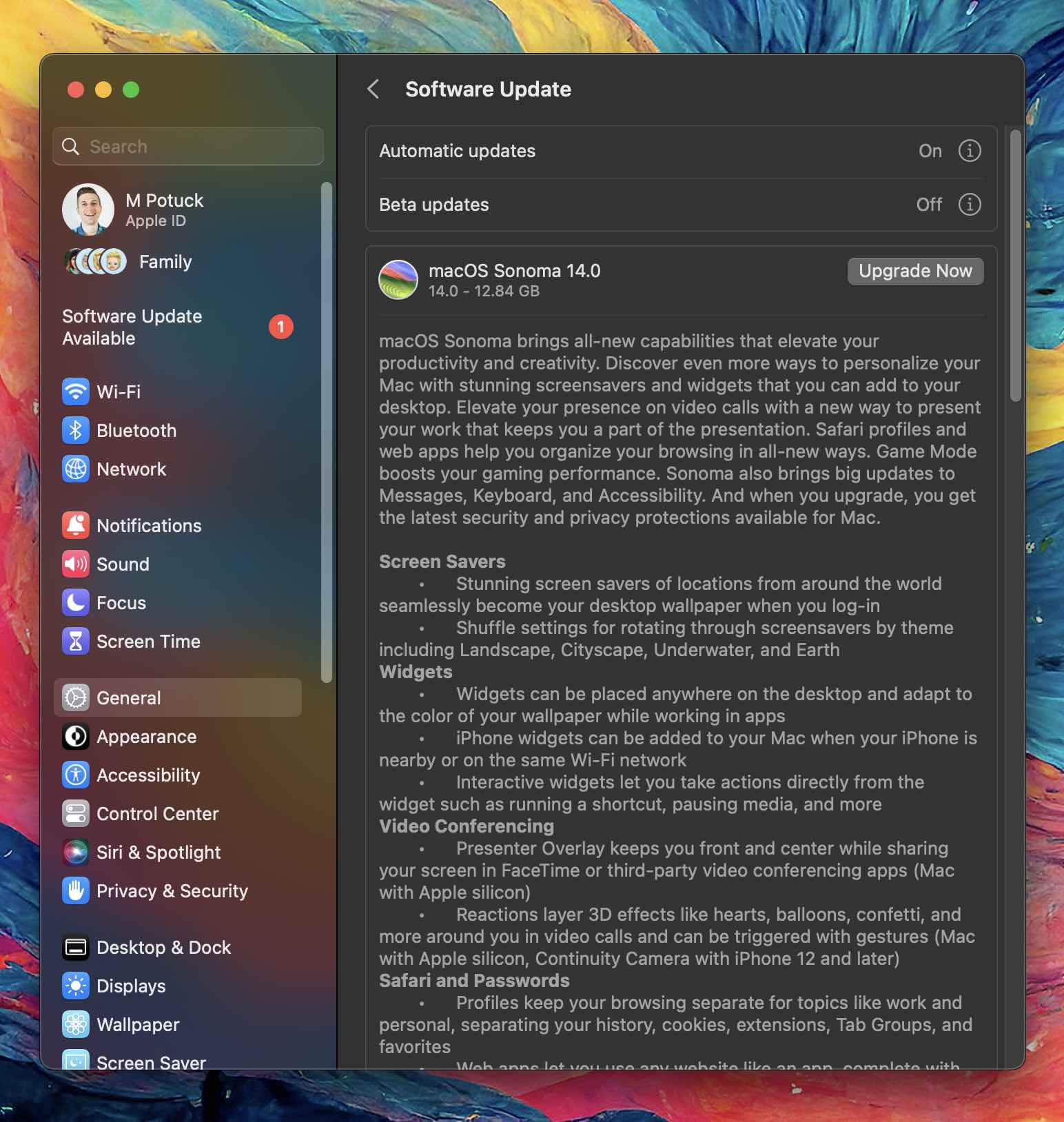Click the 14.0 - 12.84 GB text

[484, 291]
